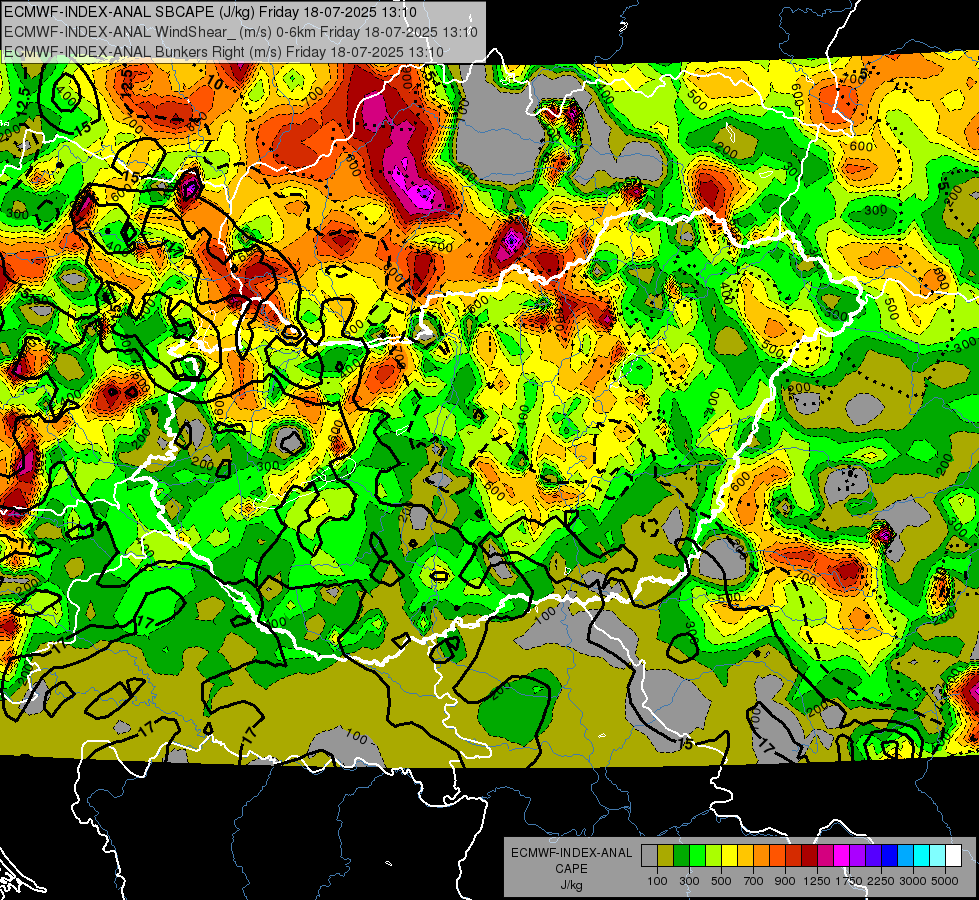979x900 pixels.
Task: Click the legend tick label 500
Action: [721, 881]
